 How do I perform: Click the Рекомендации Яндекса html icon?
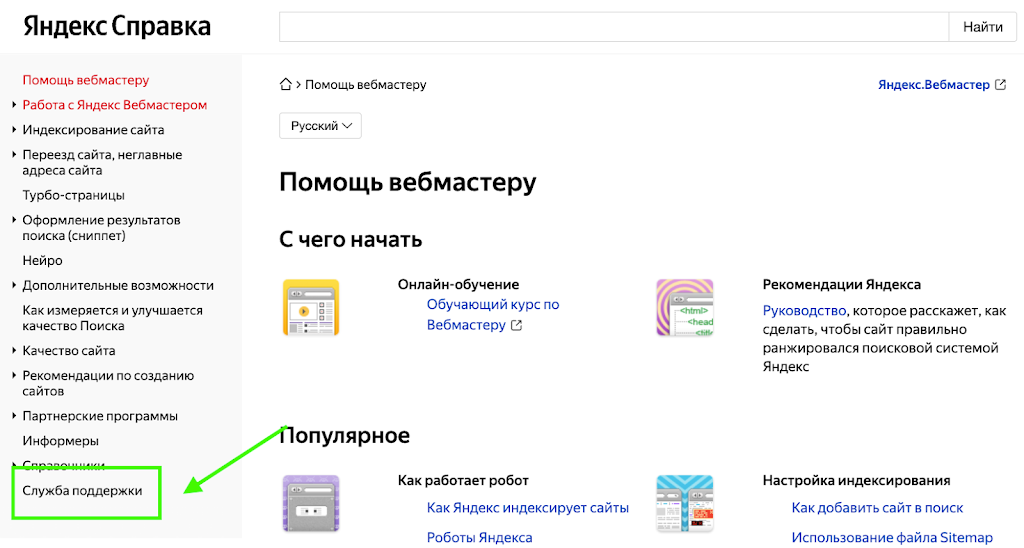pyautogui.click(x=684, y=308)
